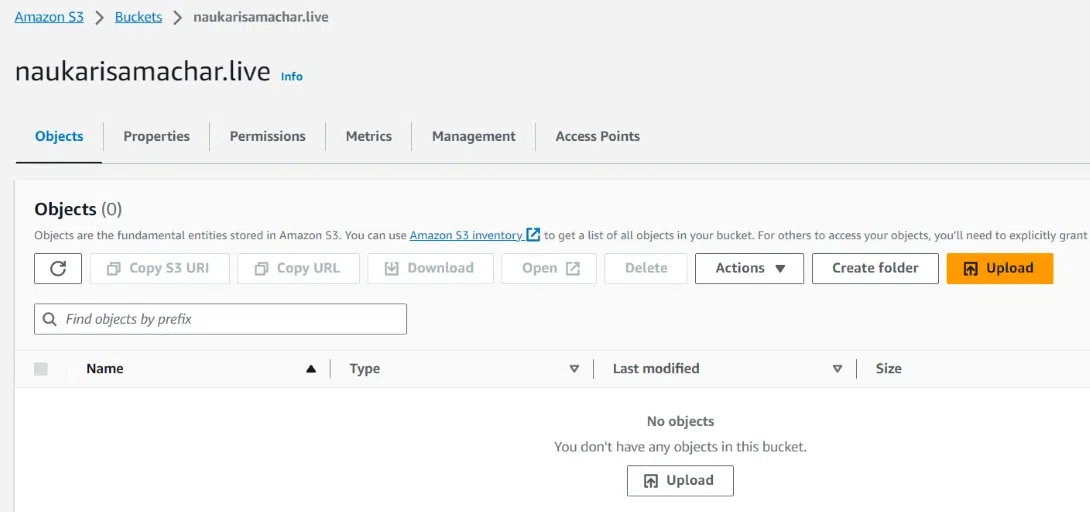Go to Buckets in the breadcrumb

point(138,17)
